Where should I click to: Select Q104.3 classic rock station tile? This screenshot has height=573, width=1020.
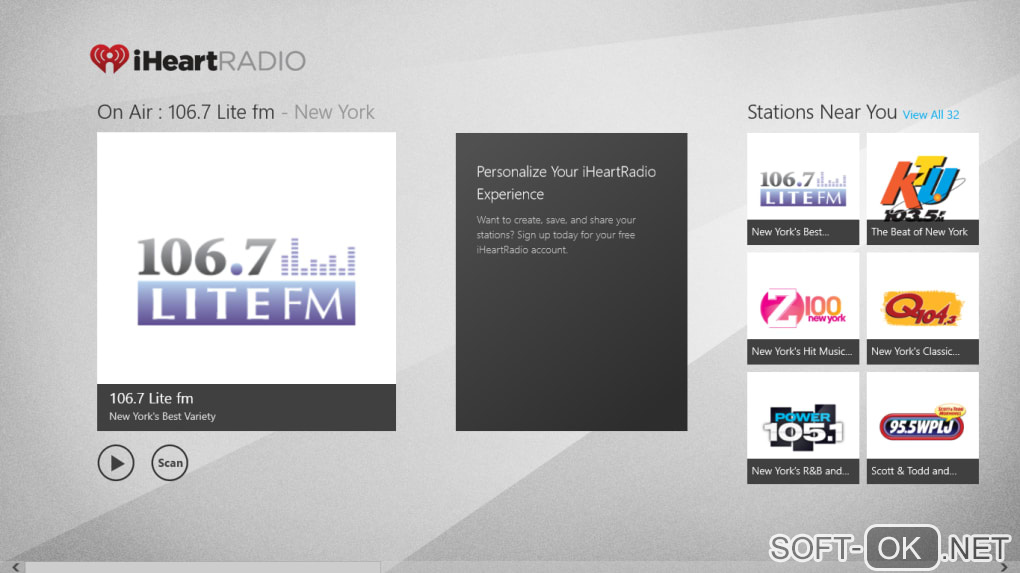click(x=922, y=308)
